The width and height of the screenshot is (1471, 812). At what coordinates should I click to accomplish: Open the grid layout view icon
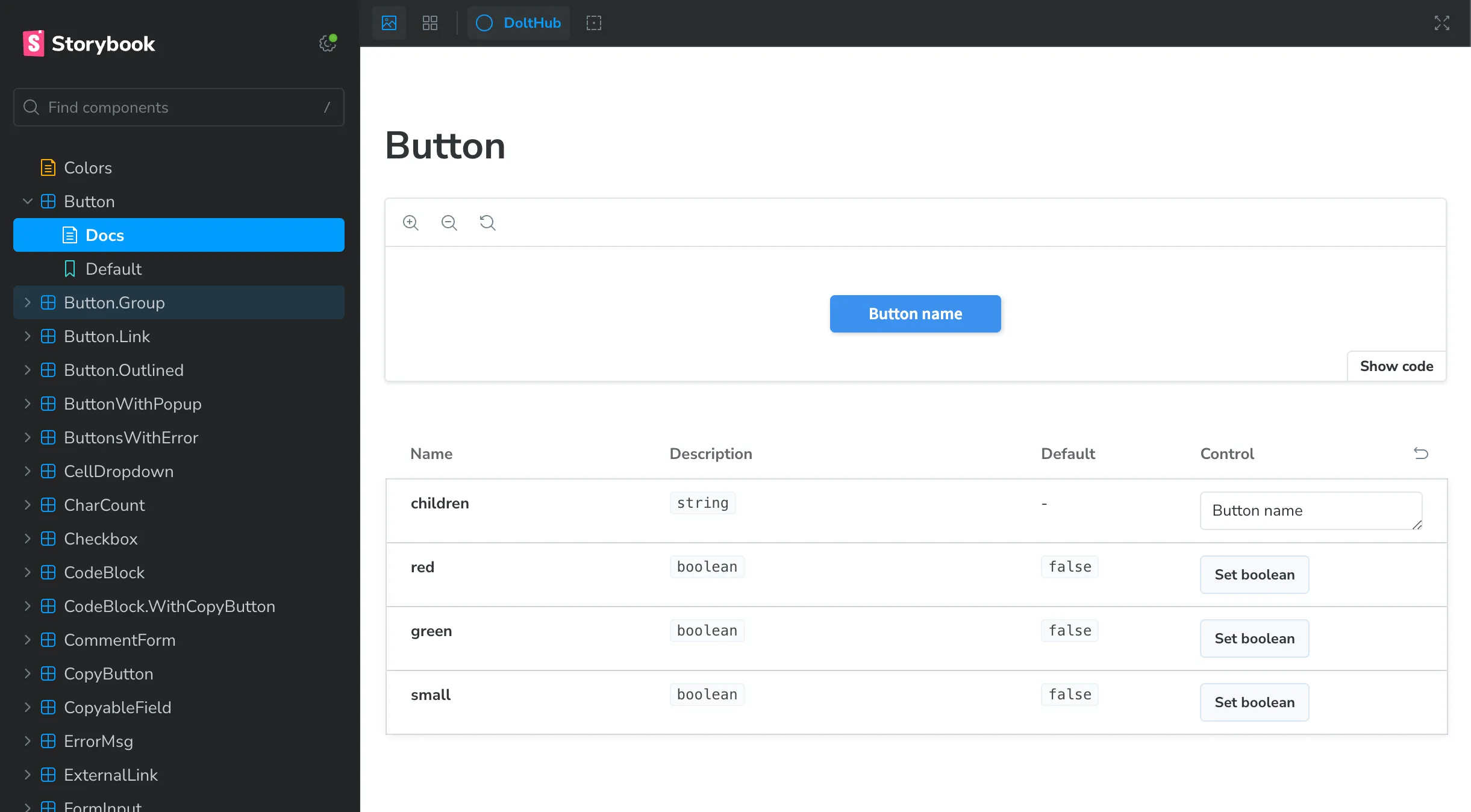(x=429, y=23)
